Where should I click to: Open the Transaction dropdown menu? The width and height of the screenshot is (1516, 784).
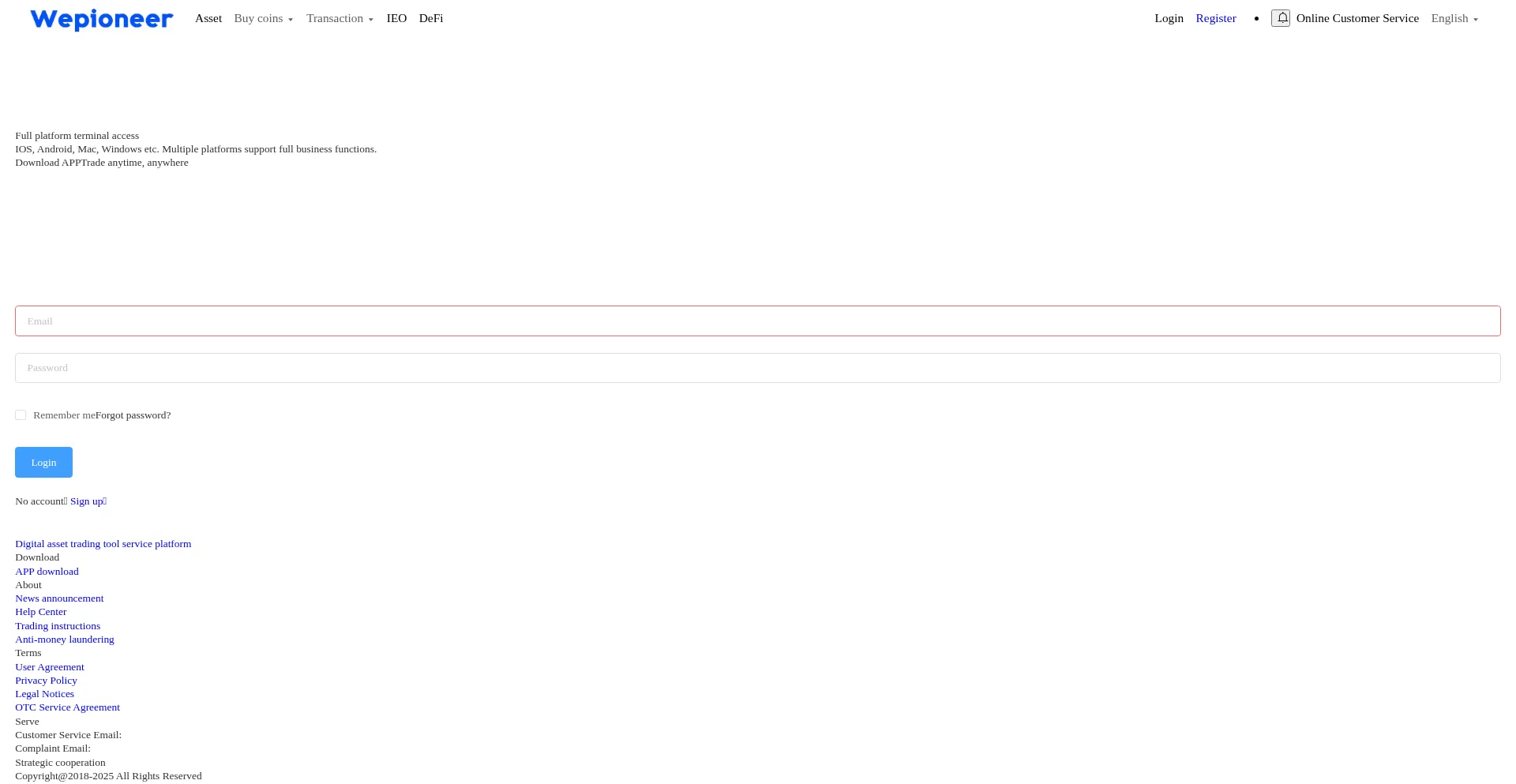(x=340, y=18)
